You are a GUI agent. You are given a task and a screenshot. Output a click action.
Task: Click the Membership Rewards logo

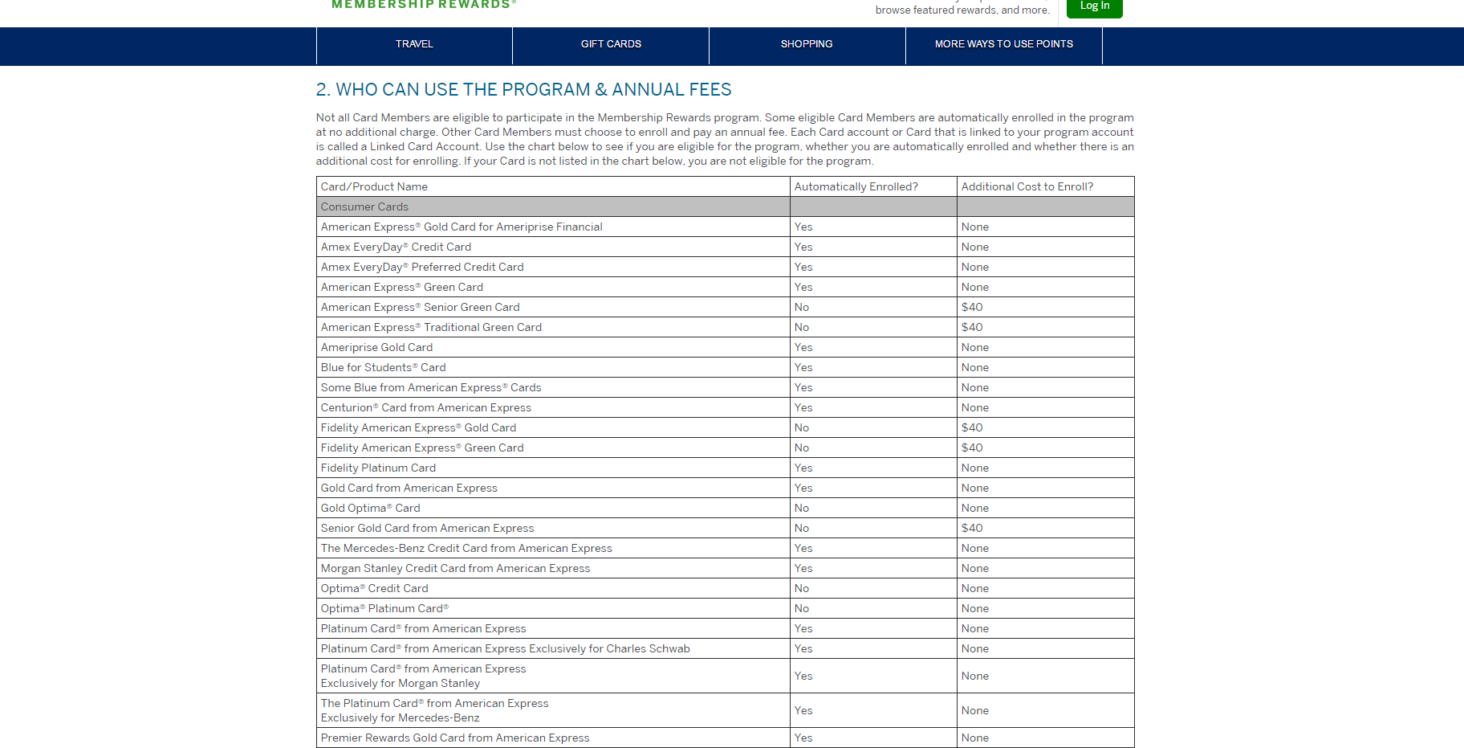click(423, 4)
